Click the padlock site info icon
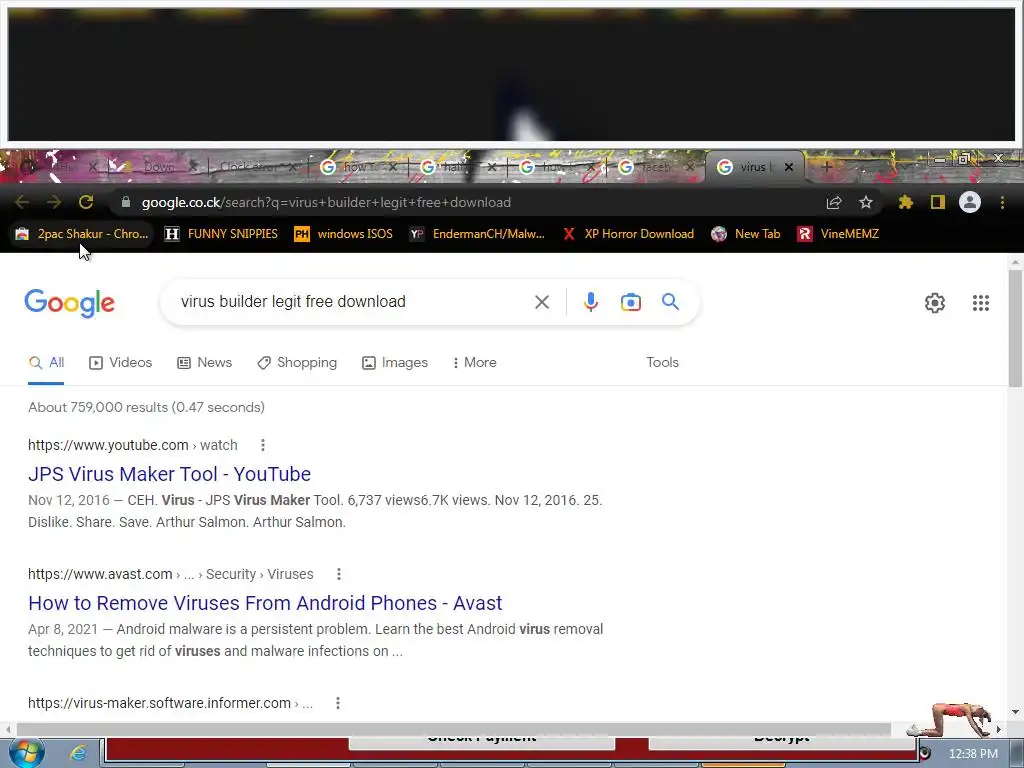1024x768 pixels. tap(126, 202)
